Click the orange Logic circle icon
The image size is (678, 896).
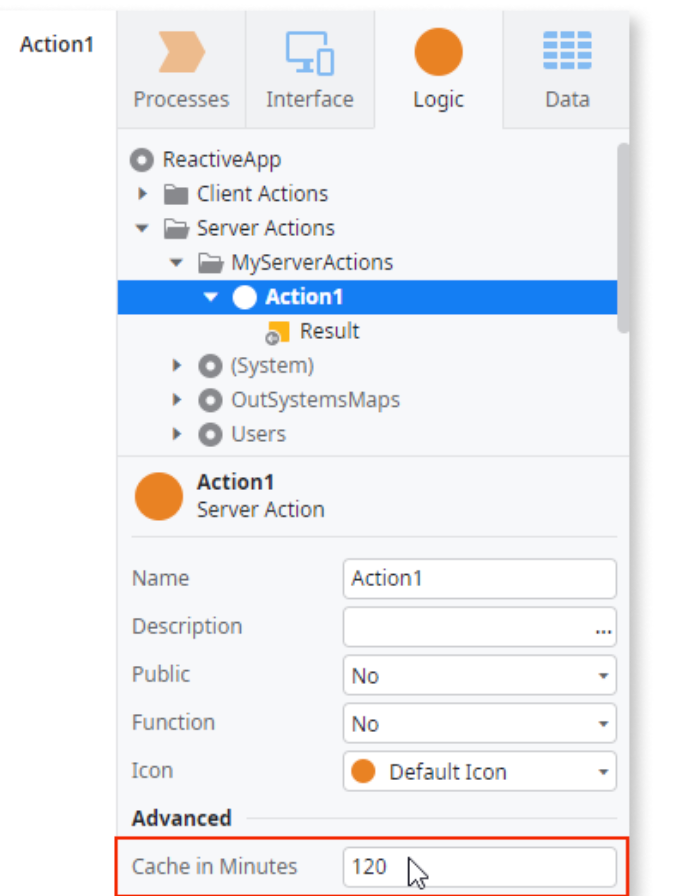pos(438,52)
